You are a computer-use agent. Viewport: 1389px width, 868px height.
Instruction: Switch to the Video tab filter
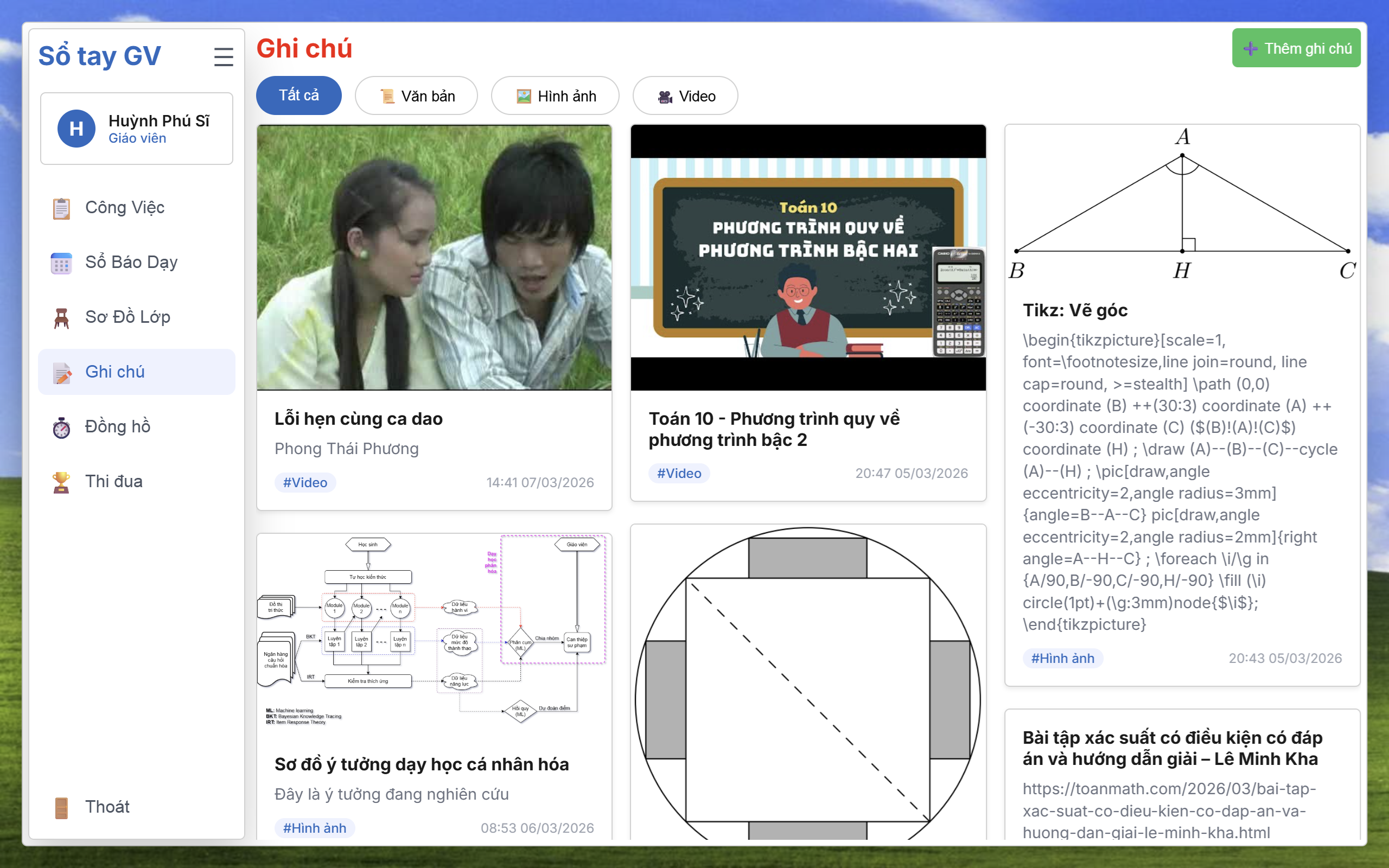click(685, 95)
